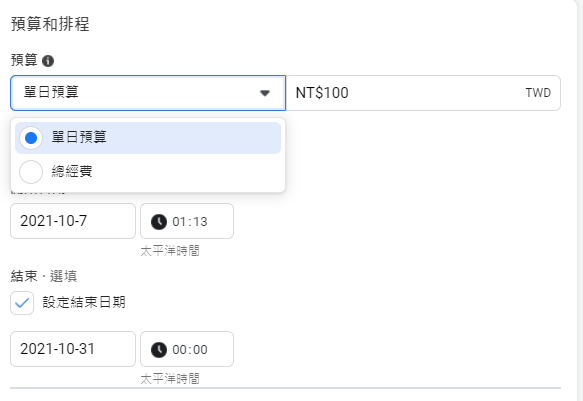Click the TWD currency label
This screenshot has width=583, height=401.
click(x=538, y=93)
